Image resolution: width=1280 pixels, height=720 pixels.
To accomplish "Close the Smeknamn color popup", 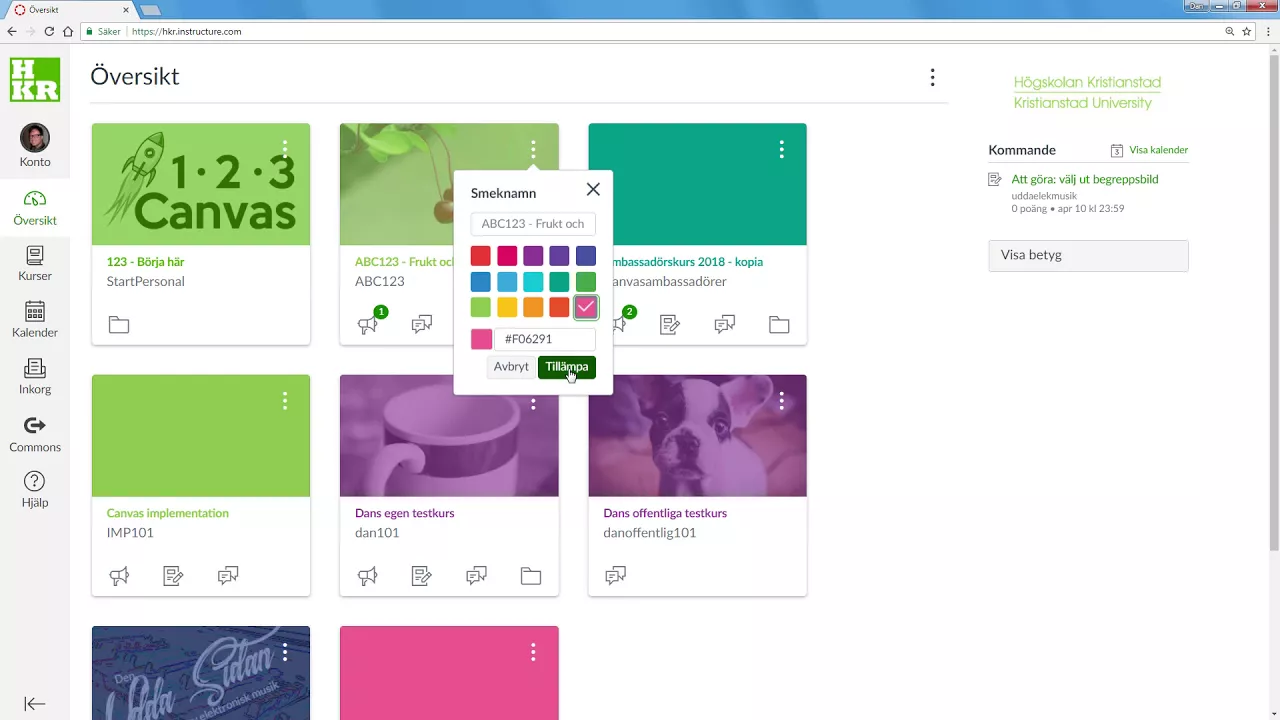I will [x=593, y=189].
